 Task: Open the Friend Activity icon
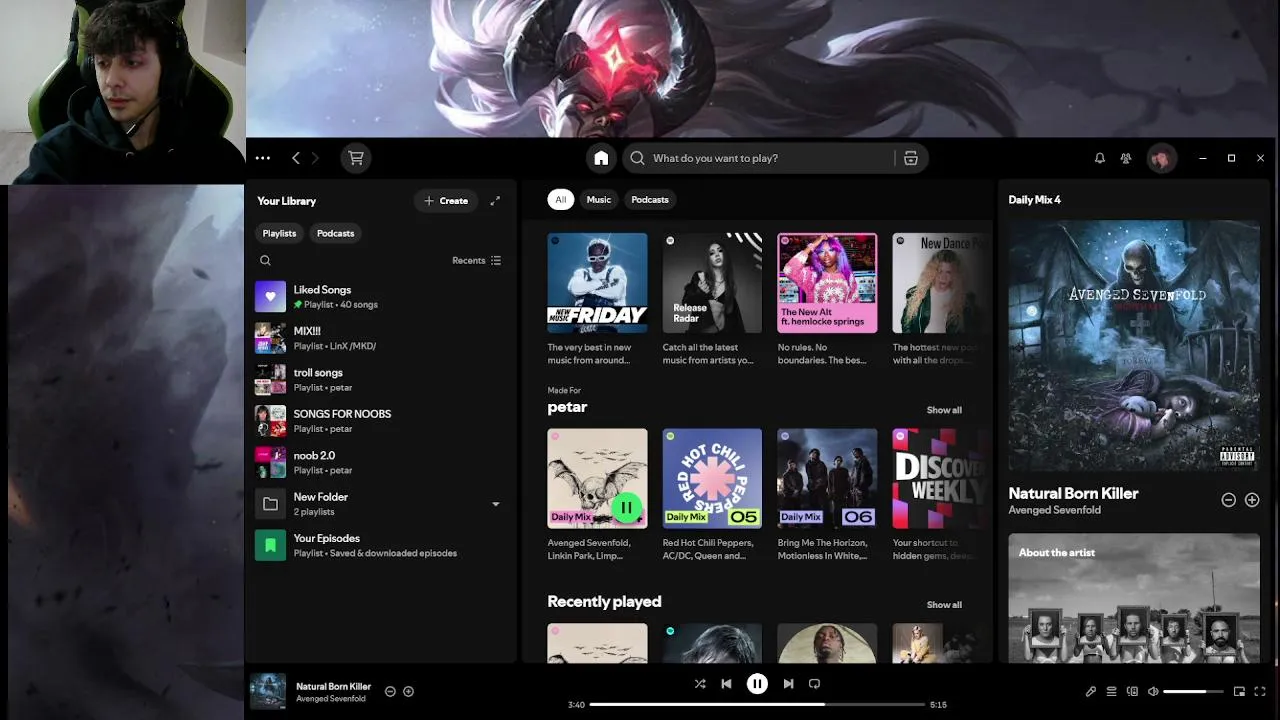[x=1126, y=158]
